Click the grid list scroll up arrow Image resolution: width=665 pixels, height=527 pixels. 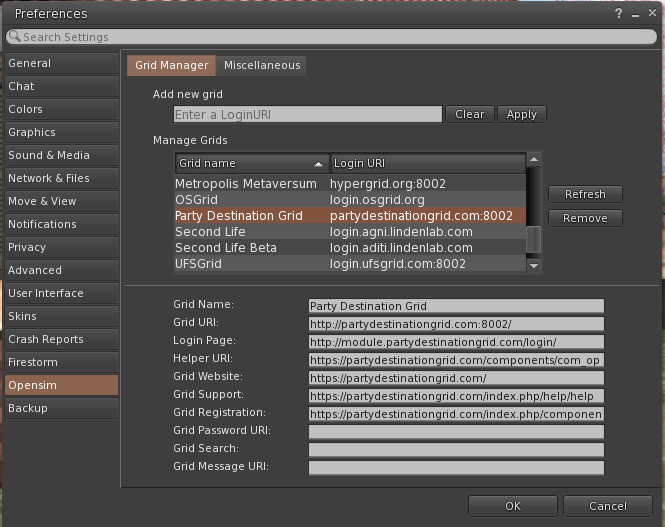[x=534, y=159]
